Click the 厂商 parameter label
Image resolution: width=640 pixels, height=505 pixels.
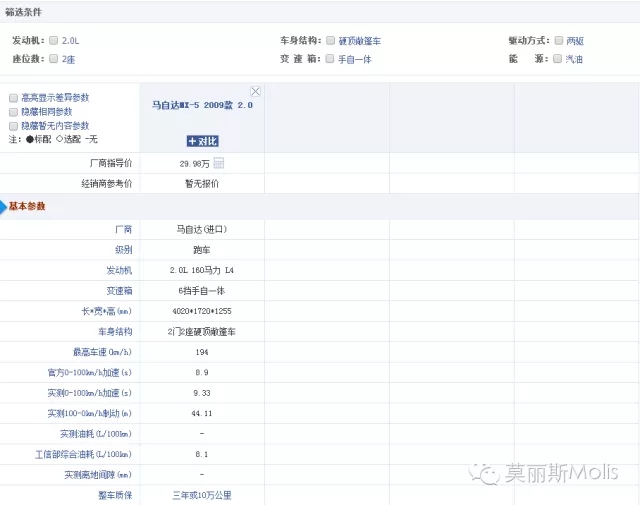[124, 229]
